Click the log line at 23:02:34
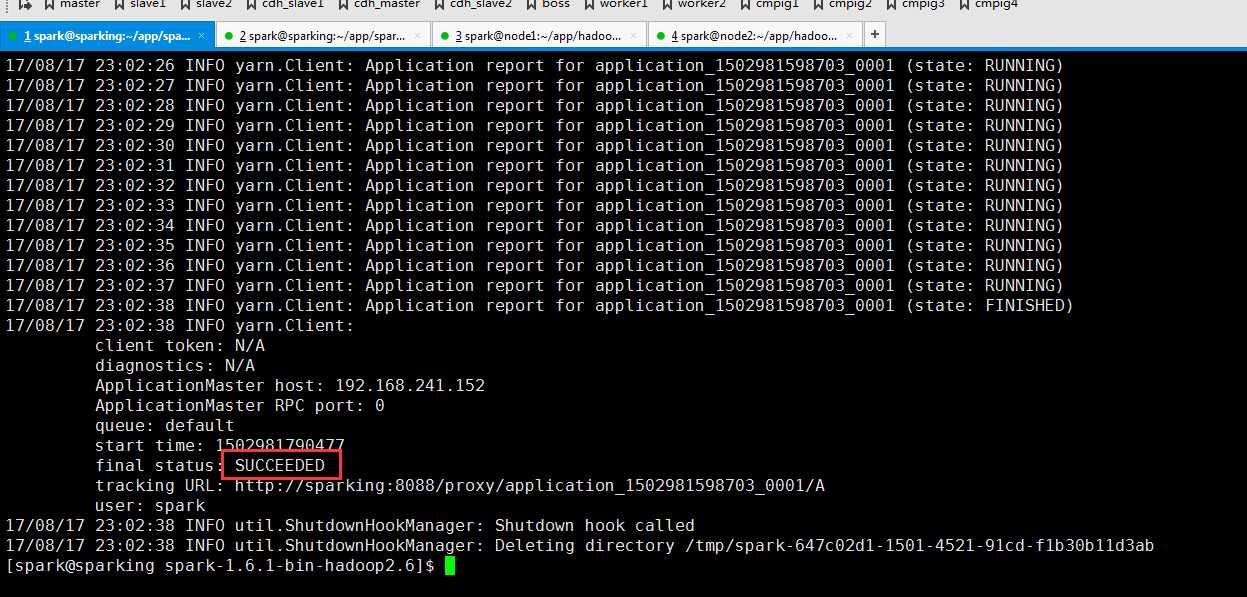The image size is (1247, 597). [534, 226]
